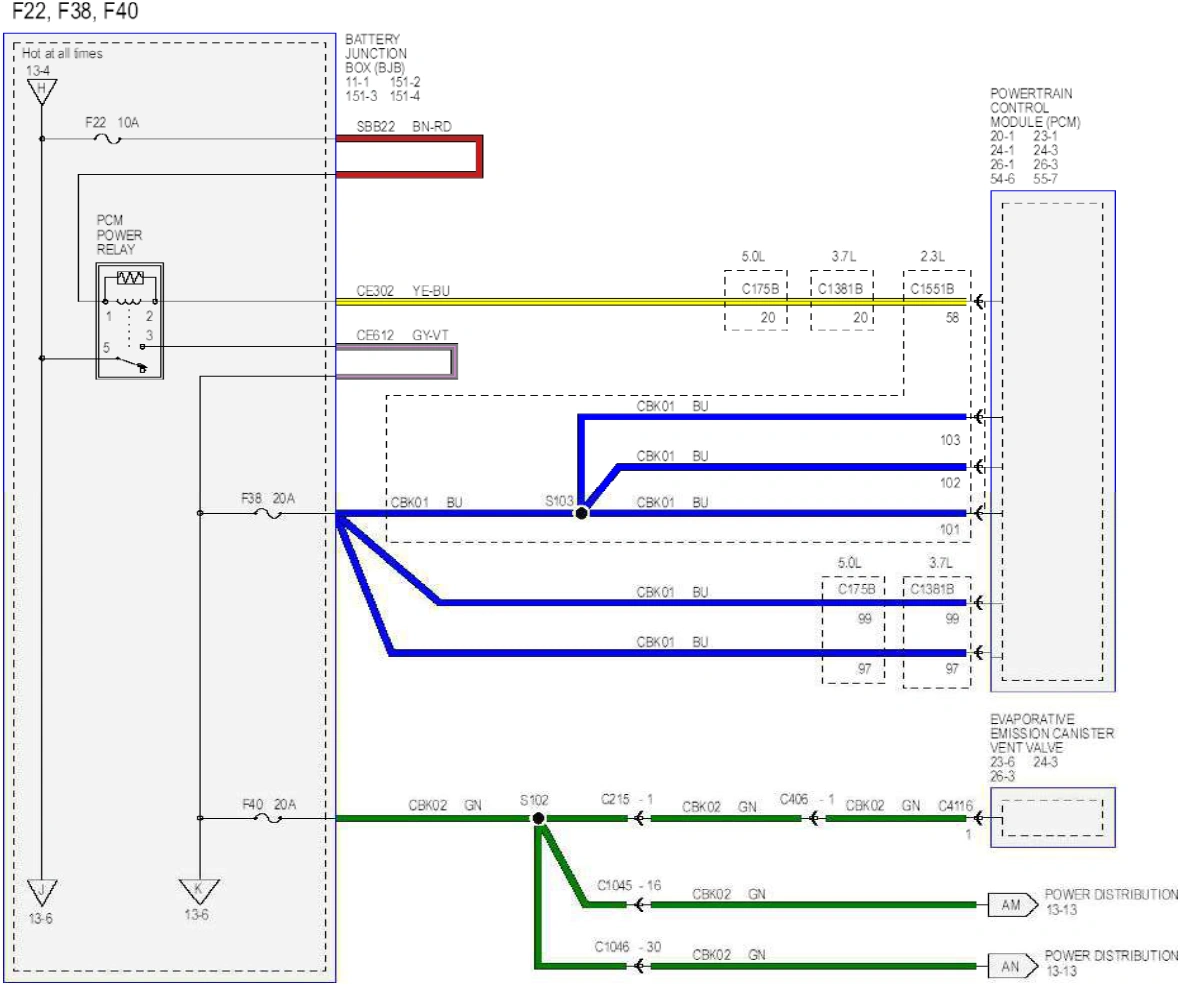Click 'POWER DISTRIBUTION 13-13' beside AM tag

point(1112,901)
